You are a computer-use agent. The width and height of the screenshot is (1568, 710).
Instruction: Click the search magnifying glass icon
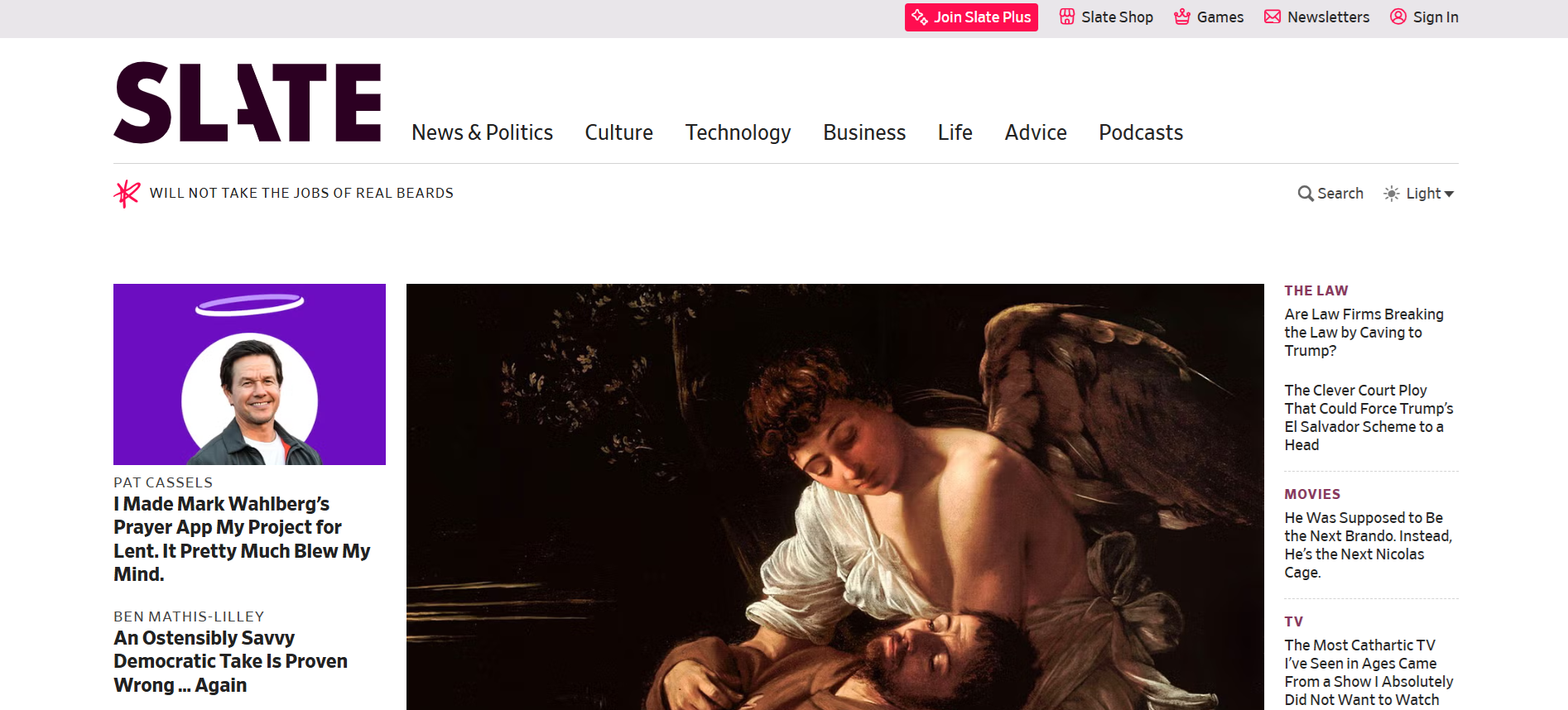(x=1306, y=194)
